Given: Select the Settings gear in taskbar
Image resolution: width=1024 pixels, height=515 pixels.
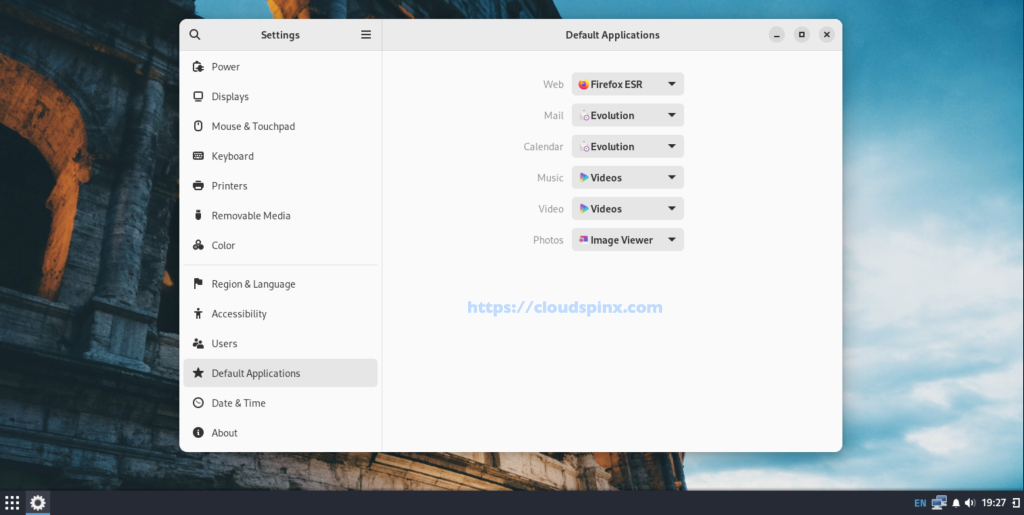Looking at the screenshot, I should coord(38,503).
